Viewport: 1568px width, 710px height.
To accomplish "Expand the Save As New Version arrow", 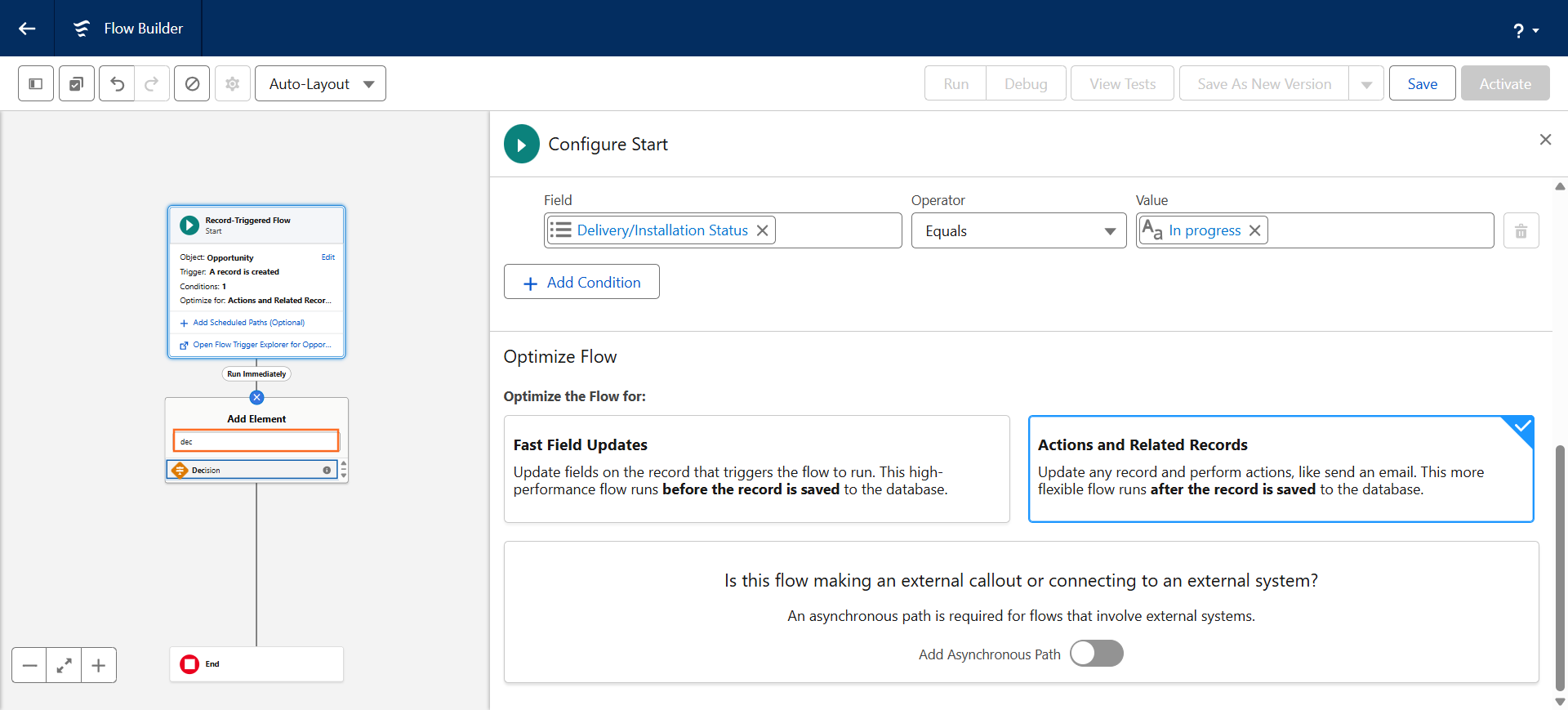I will click(1366, 83).
